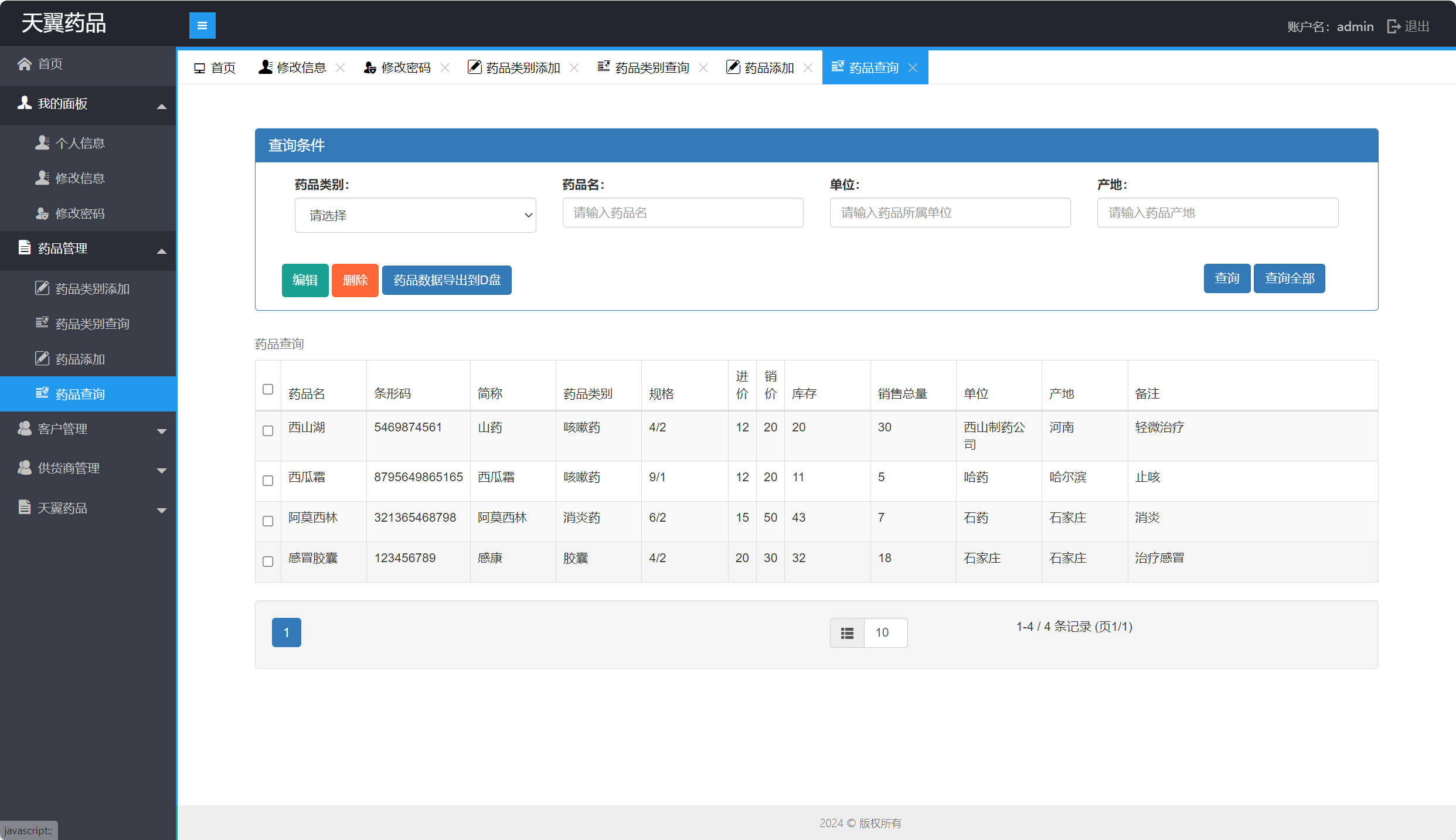Close the 修改密码 tab using its X icon
Viewport: 1456px width, 840px height.
click(445, 68)
